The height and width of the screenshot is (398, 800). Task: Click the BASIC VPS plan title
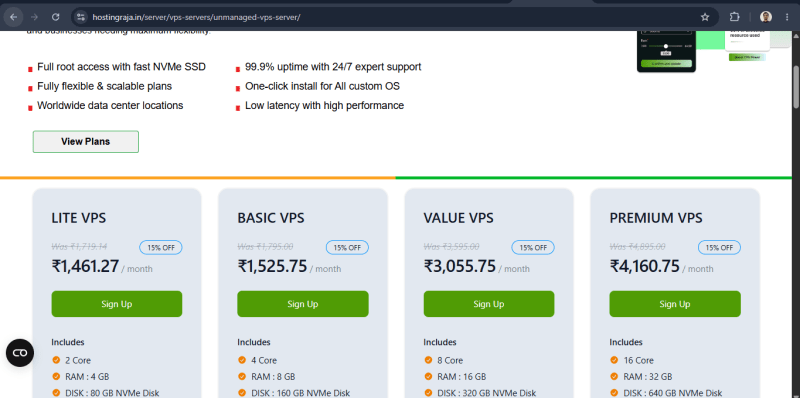(x=270, y=218)
